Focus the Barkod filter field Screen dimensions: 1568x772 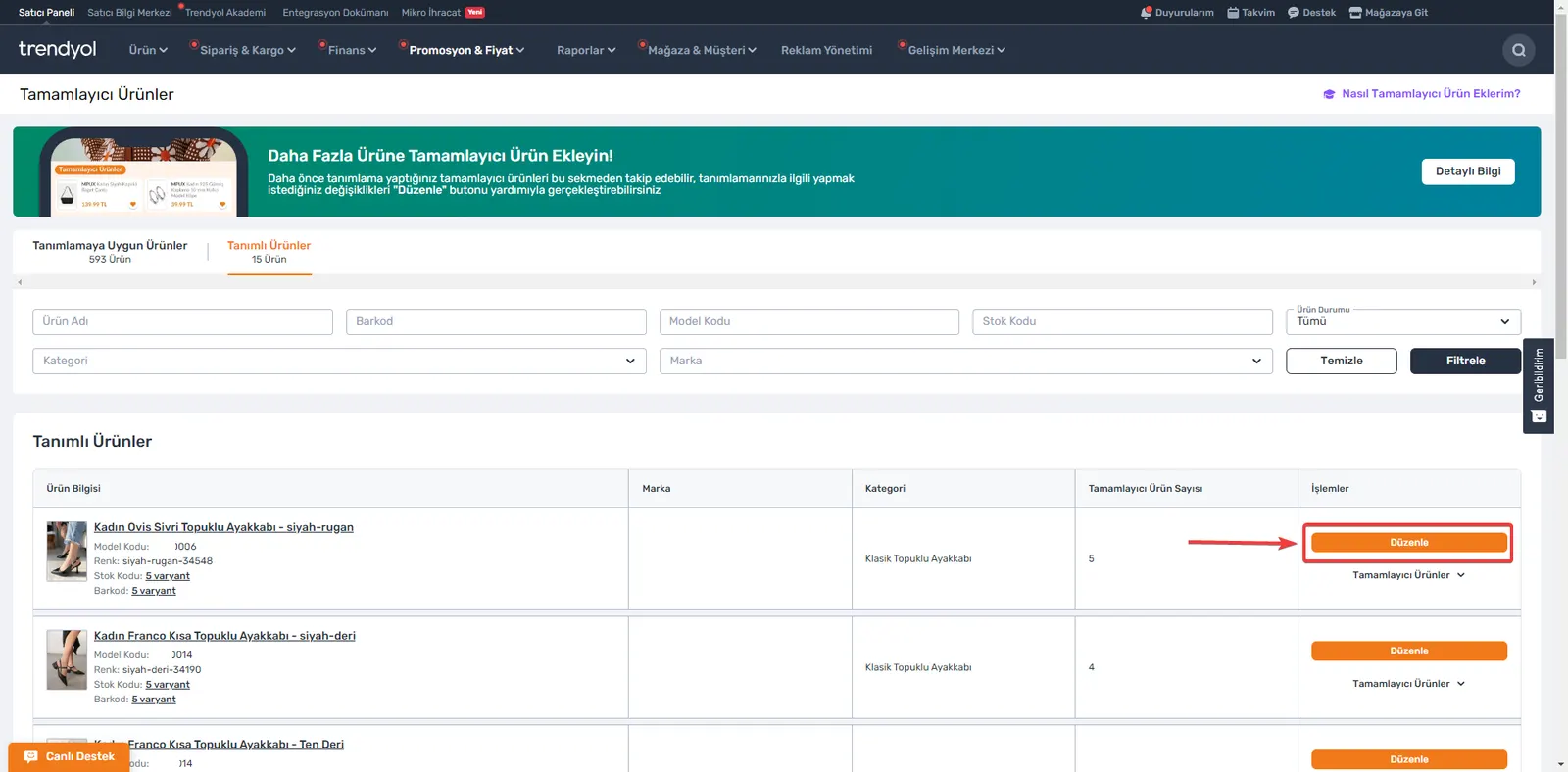[496, 321]
